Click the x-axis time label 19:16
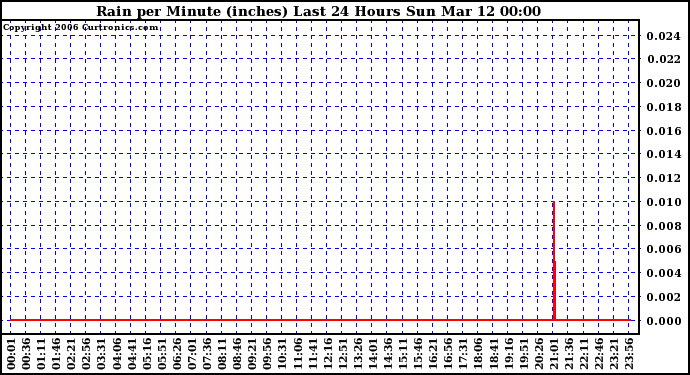Image resolution: width=690 pixels, height=375 pixels. (509, 354)
